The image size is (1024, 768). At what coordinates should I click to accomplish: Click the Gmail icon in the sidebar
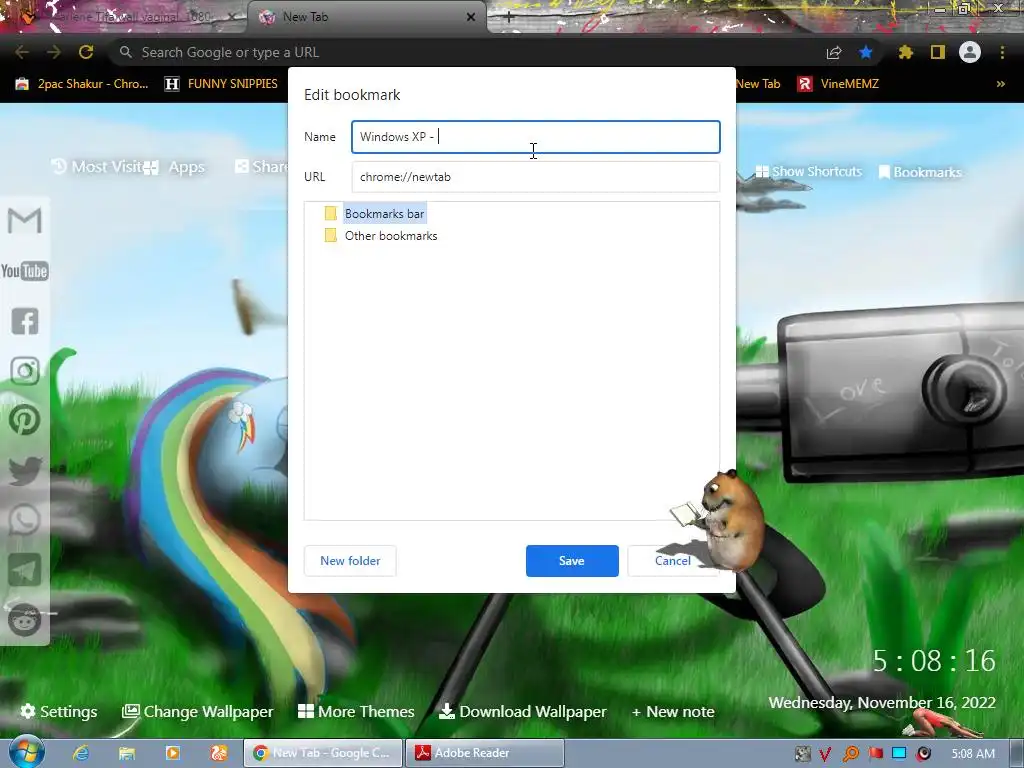(x=25, y=220)
